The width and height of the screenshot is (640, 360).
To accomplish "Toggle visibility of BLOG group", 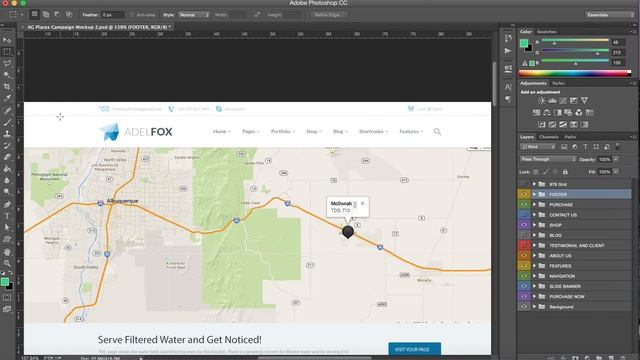I will pyautogui.click(x=524, y=235).
